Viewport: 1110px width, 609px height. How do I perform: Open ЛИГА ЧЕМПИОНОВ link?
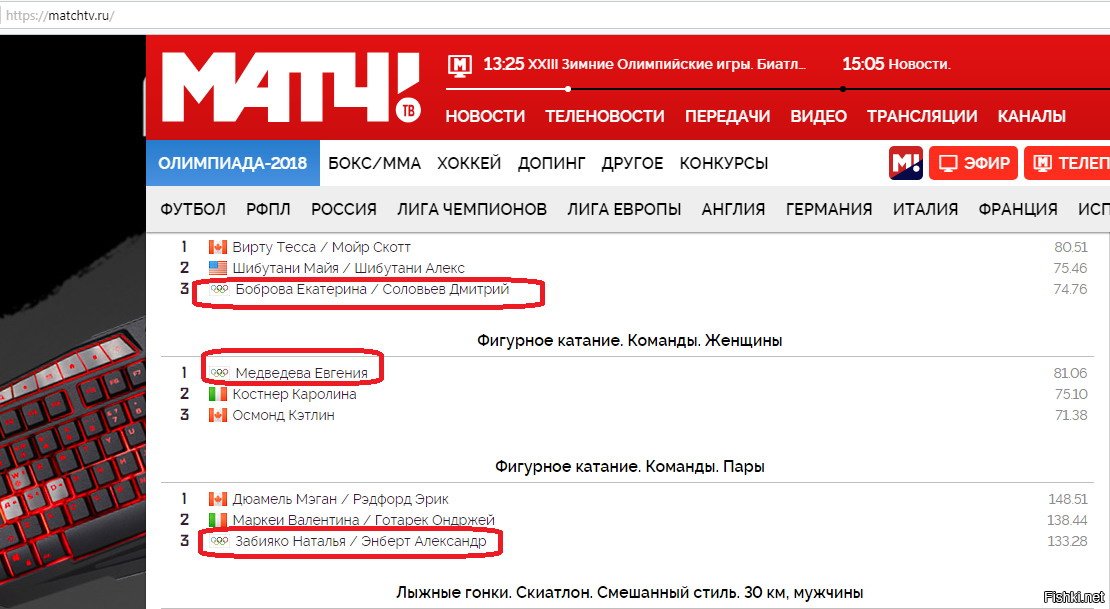tap(471, 210)
